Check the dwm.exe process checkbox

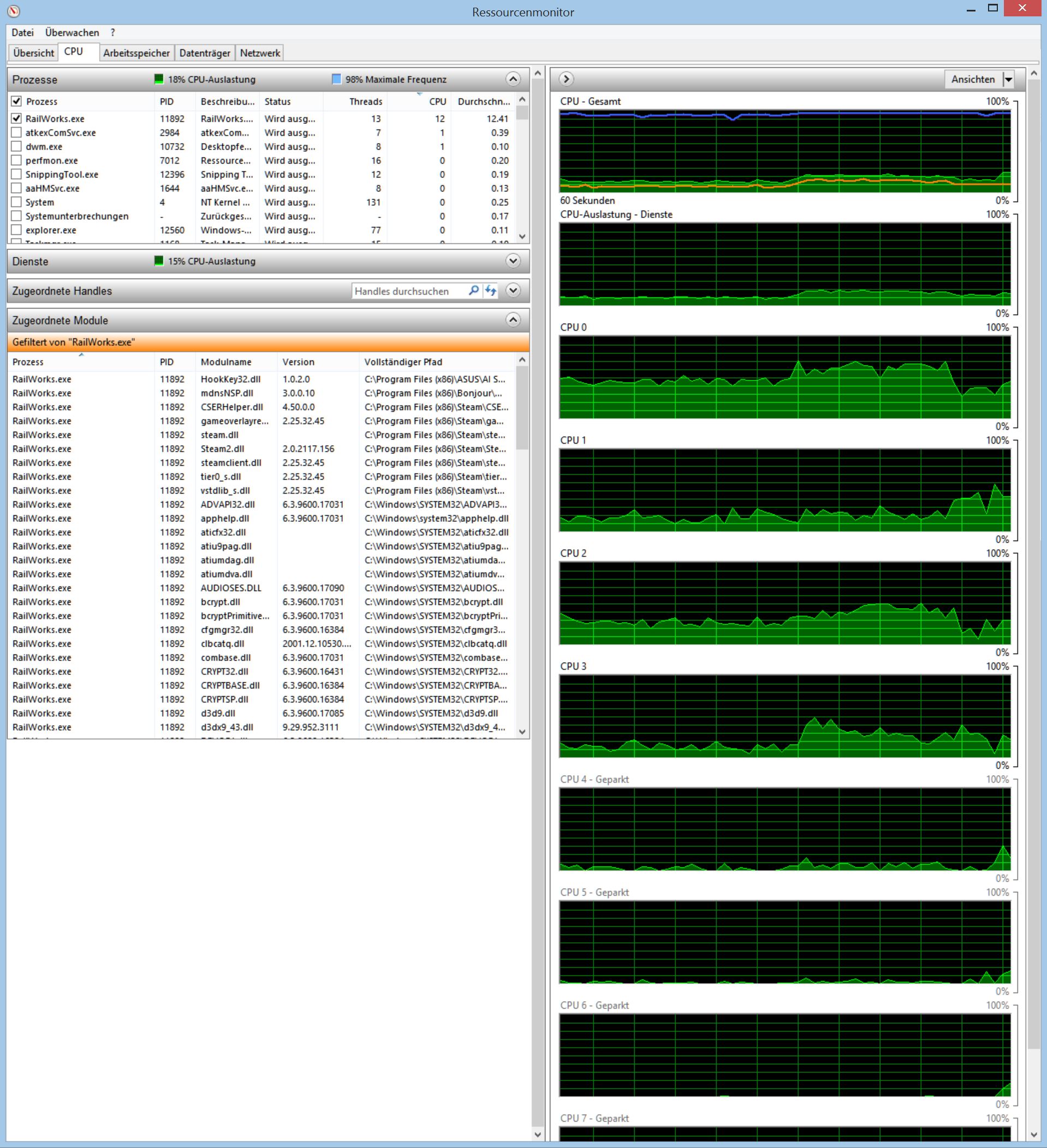[x=16, y=146]
